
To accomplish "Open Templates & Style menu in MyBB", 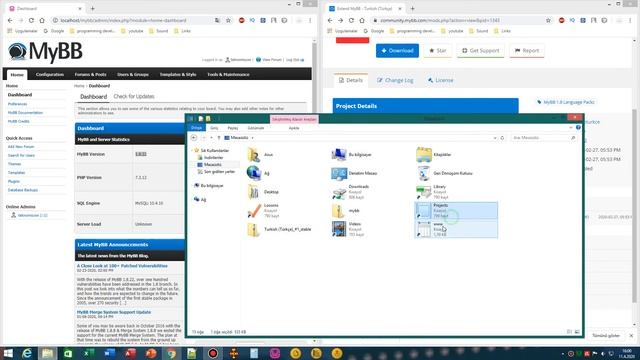I will (178, 74).
